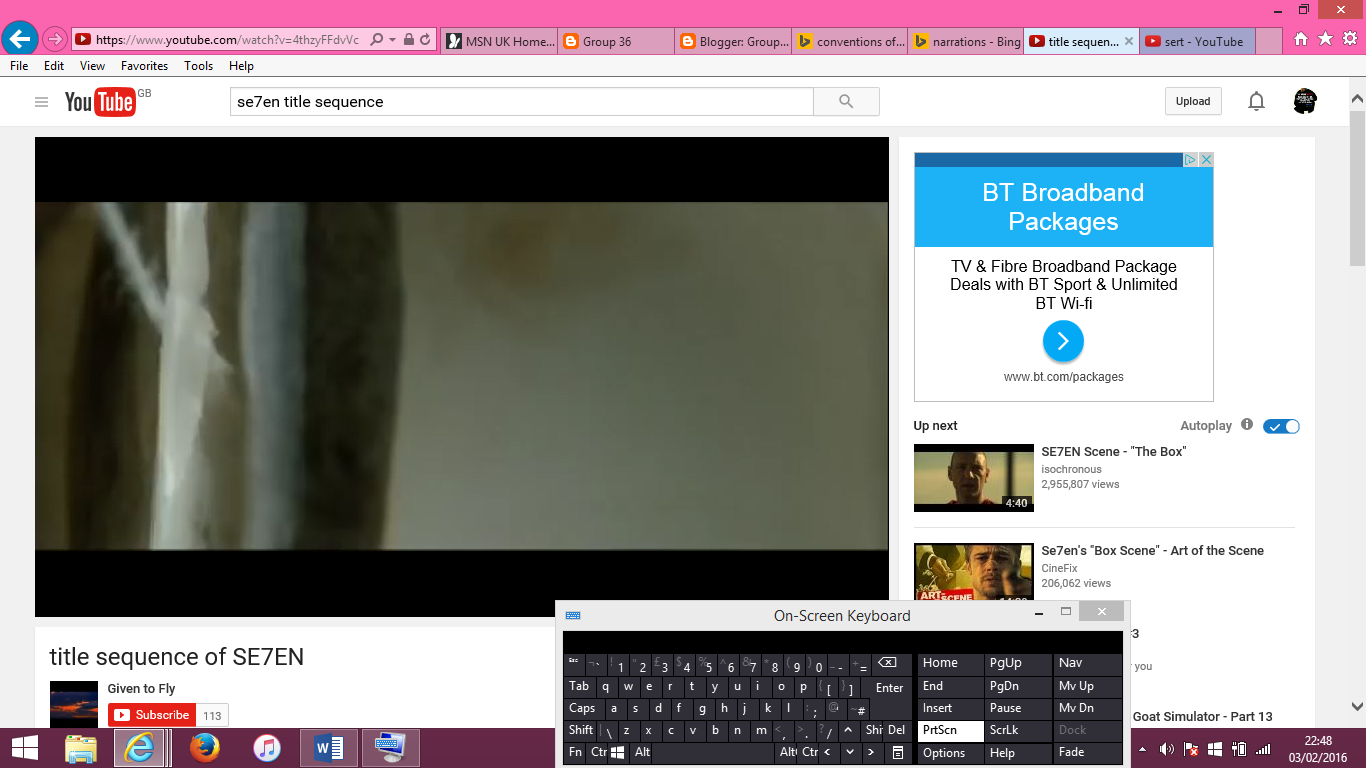Click the page vertical scrollbar down arrow
The height and width of the screenshot is (768, 1366).
[x=1357, y=705]
